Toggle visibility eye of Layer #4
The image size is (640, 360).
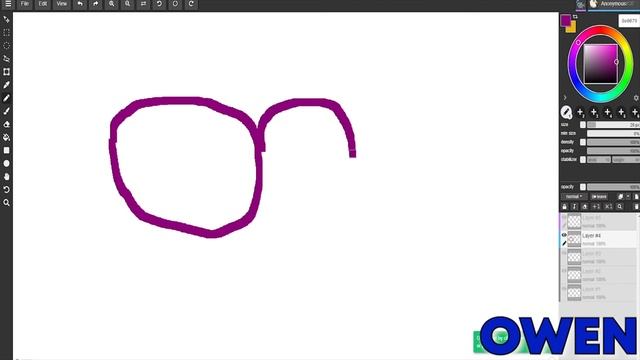(x=564, y=235)
